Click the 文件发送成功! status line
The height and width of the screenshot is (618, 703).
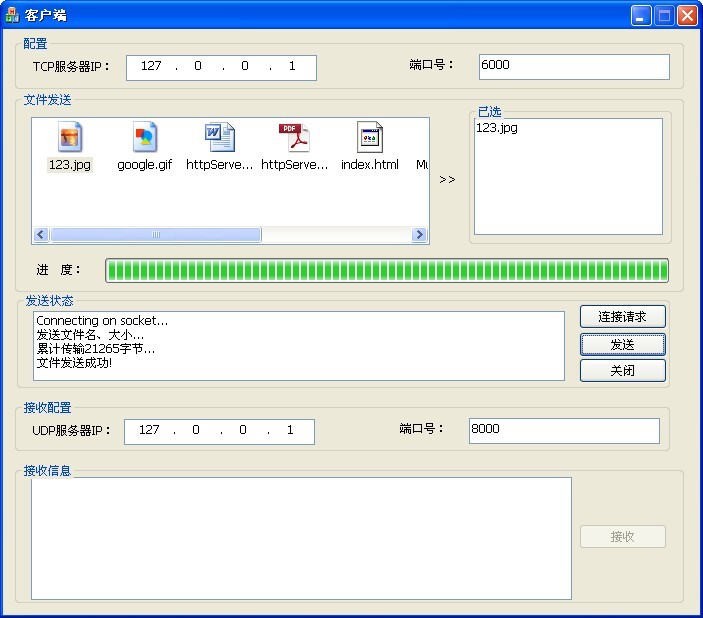coord(74,363)
